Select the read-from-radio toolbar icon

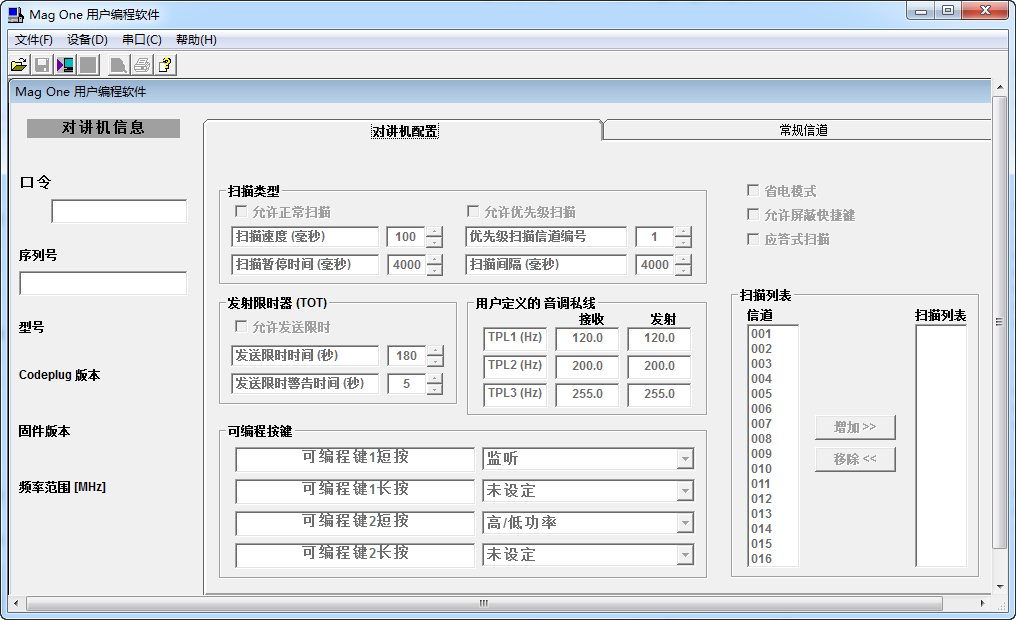pos(64,64)
